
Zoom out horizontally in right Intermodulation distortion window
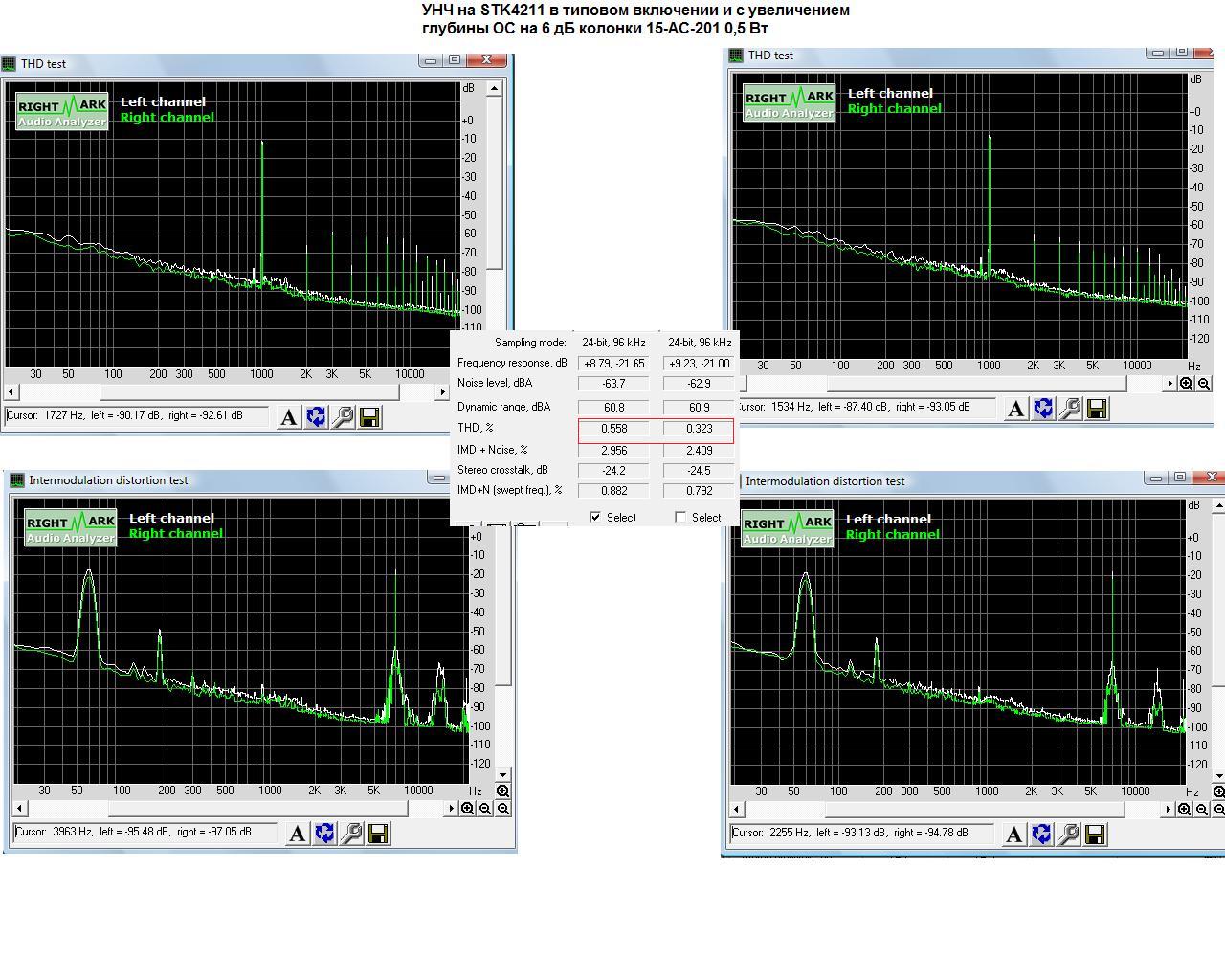(1202, 810)
